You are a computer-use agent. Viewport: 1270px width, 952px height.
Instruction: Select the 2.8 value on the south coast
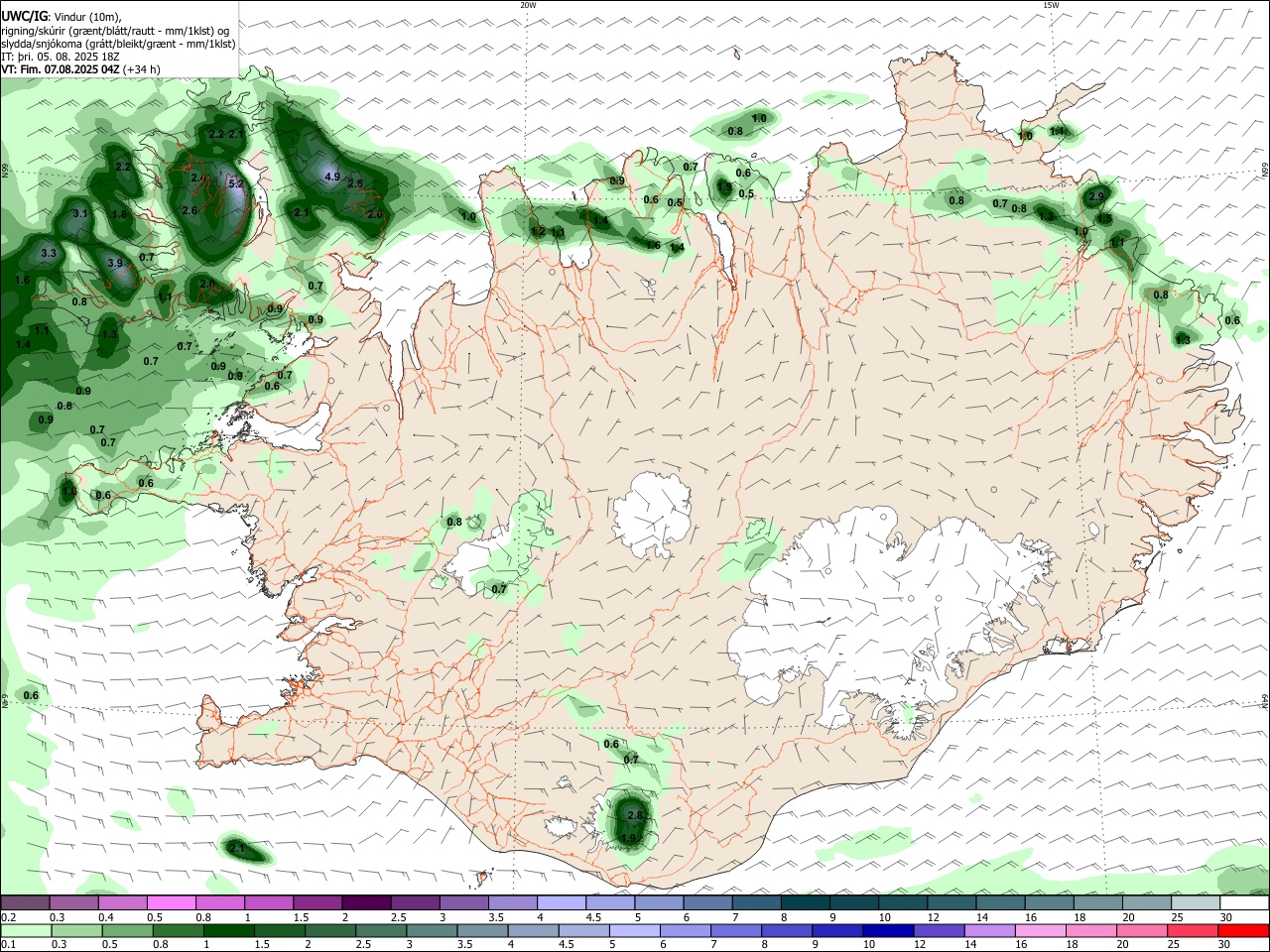click(636, 814)
